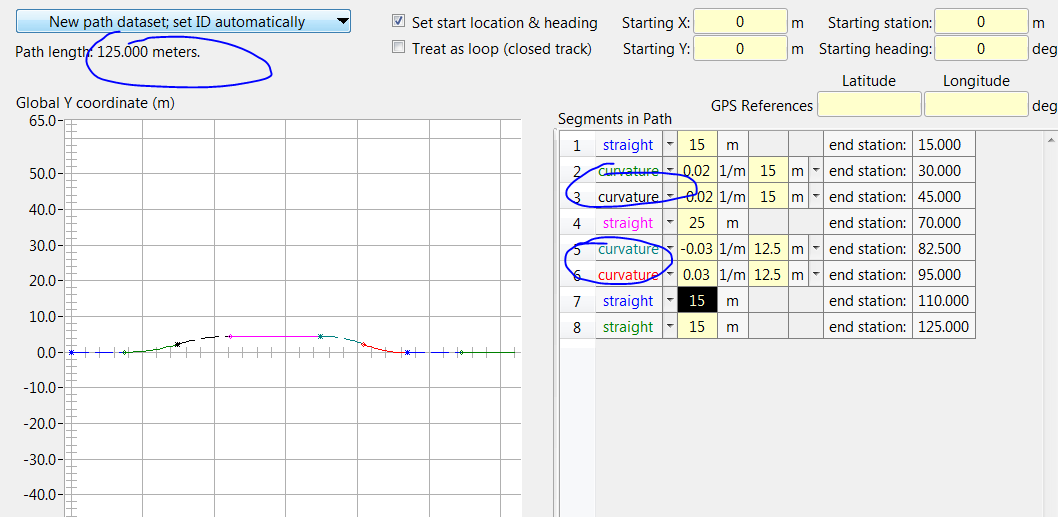Open segment 4 straight type dropdown arrow
Image resolution: width=1058 pixels, height=517 pixels.
tap(669, 223)
